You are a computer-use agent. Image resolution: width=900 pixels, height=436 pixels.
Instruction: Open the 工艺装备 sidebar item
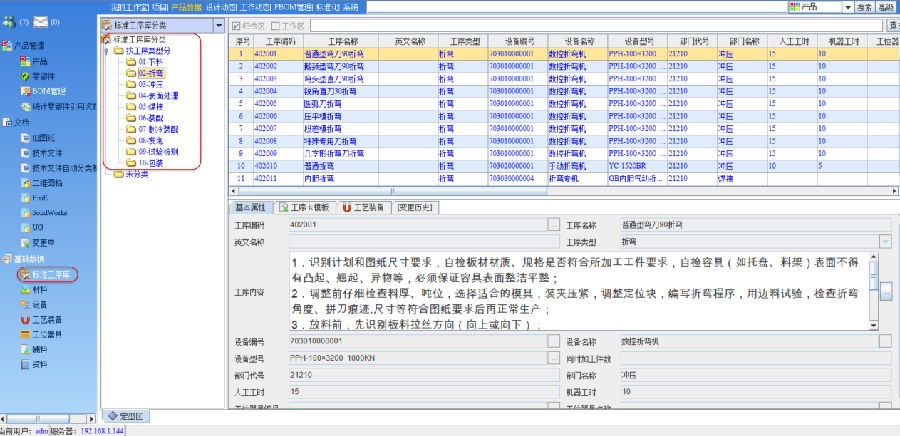pos(26,320)
